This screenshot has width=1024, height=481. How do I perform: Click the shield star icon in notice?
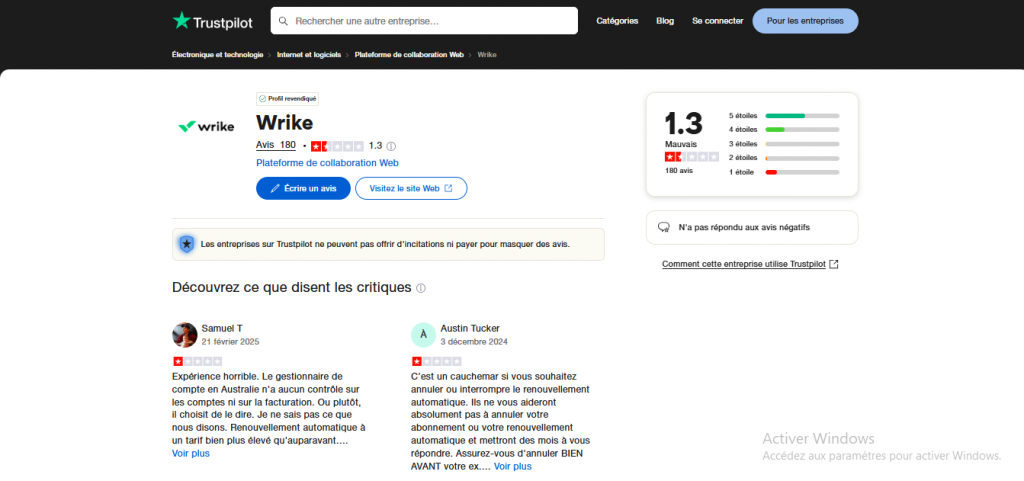(187, 244)
